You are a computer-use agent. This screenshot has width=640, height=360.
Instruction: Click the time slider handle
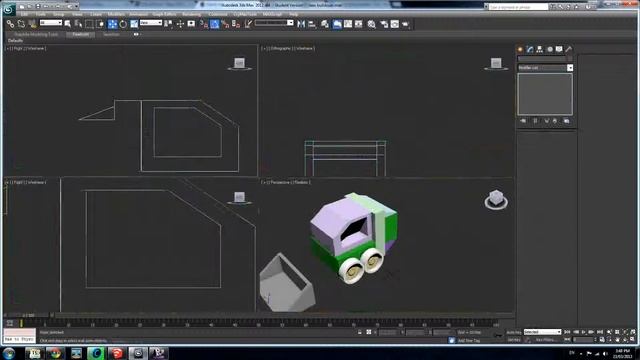click(x=29, y=315)
